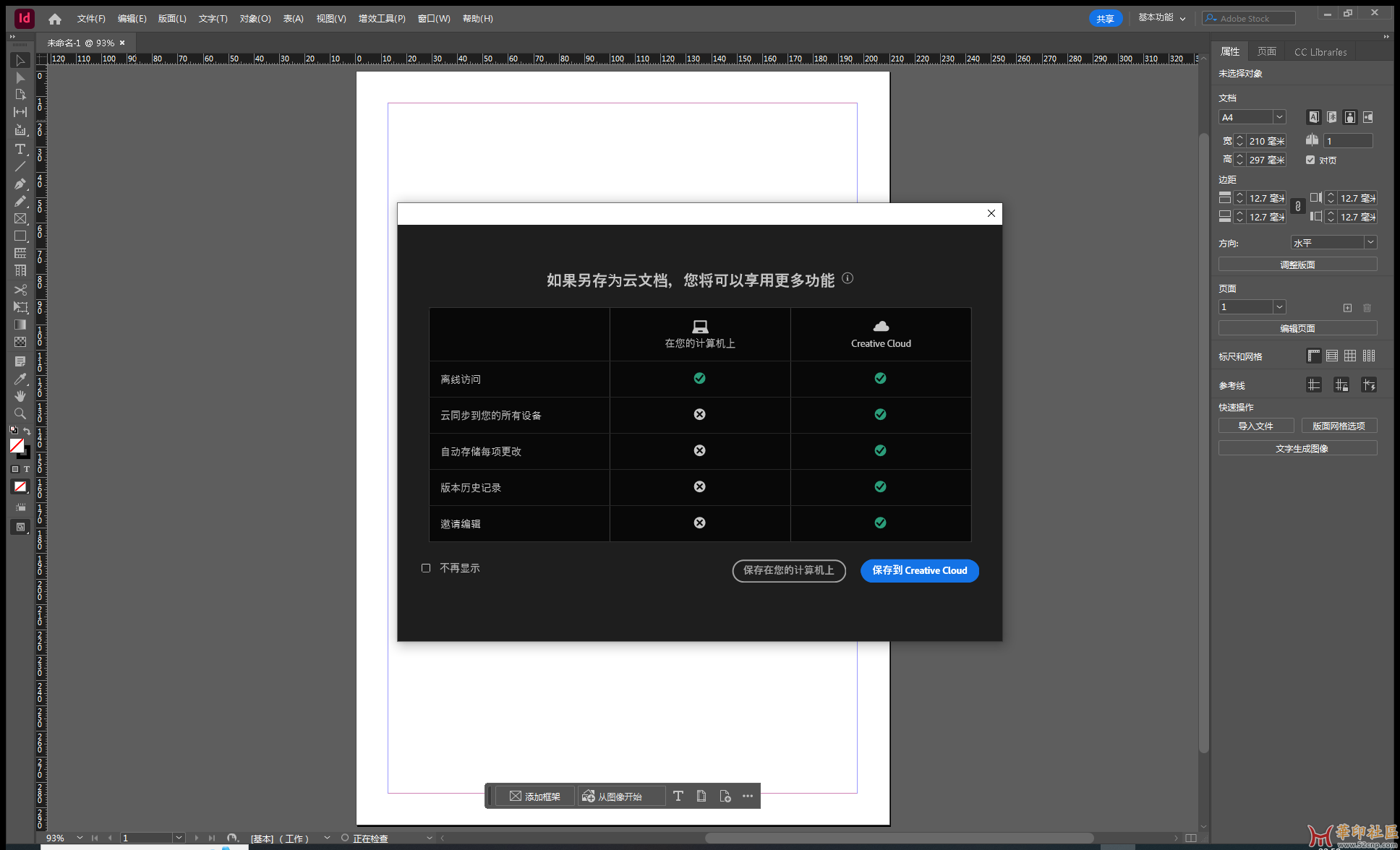Select the Scissors tool
Viewport: 1400px width, 850px height.
click(x=20, y=290)
